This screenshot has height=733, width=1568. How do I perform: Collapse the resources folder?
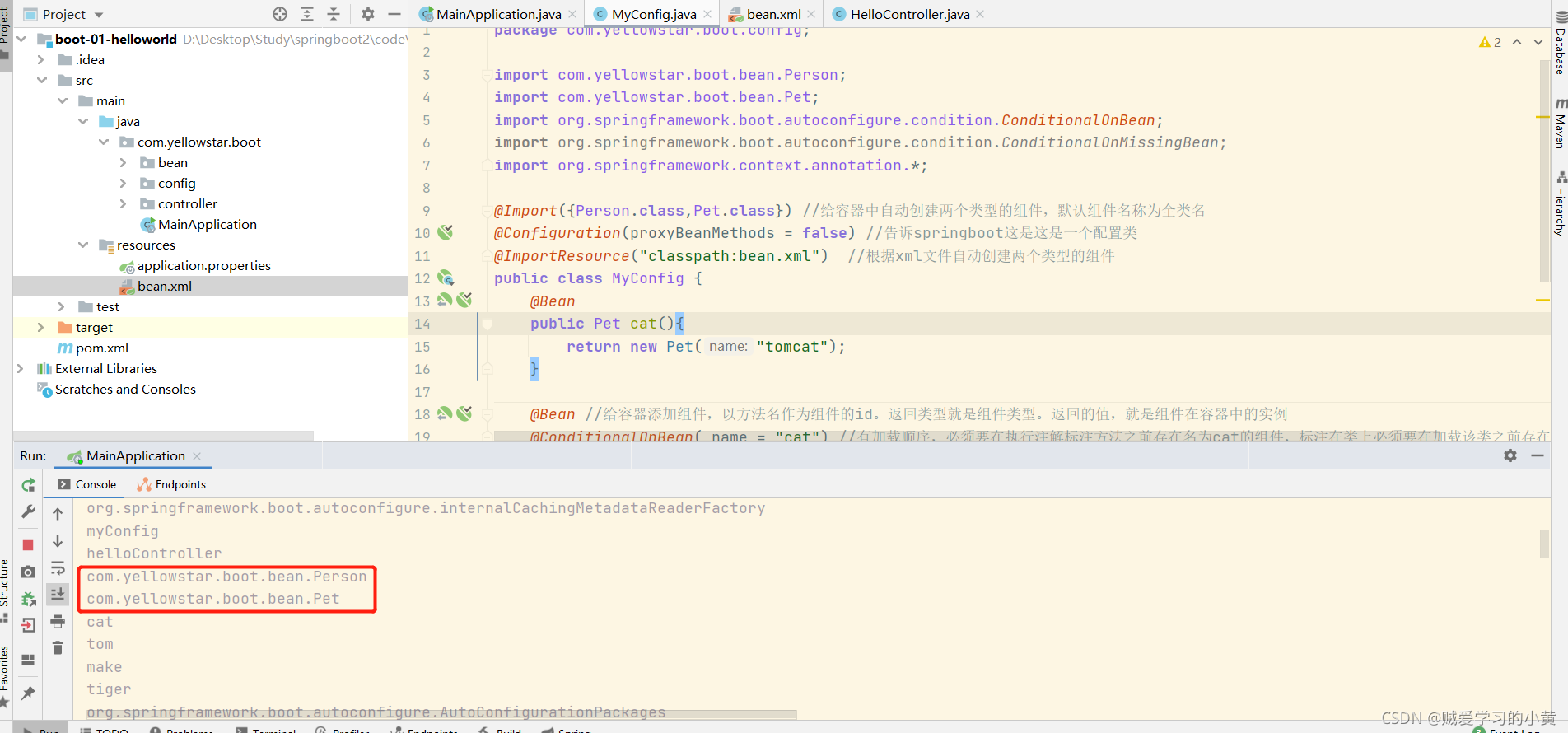[83, 245]
